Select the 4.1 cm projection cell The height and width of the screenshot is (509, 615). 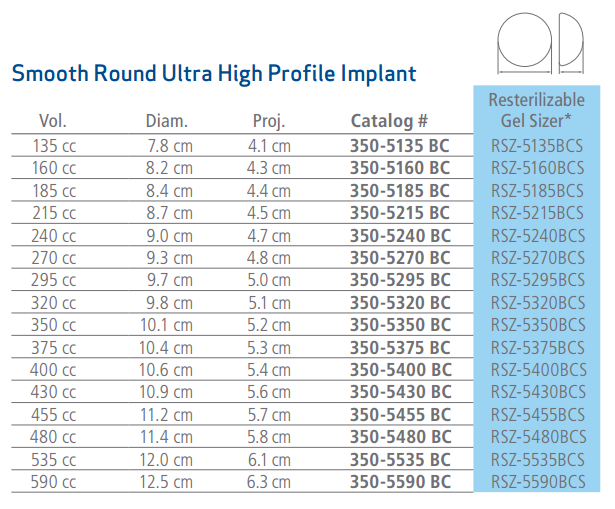click(x=269, y=146)
